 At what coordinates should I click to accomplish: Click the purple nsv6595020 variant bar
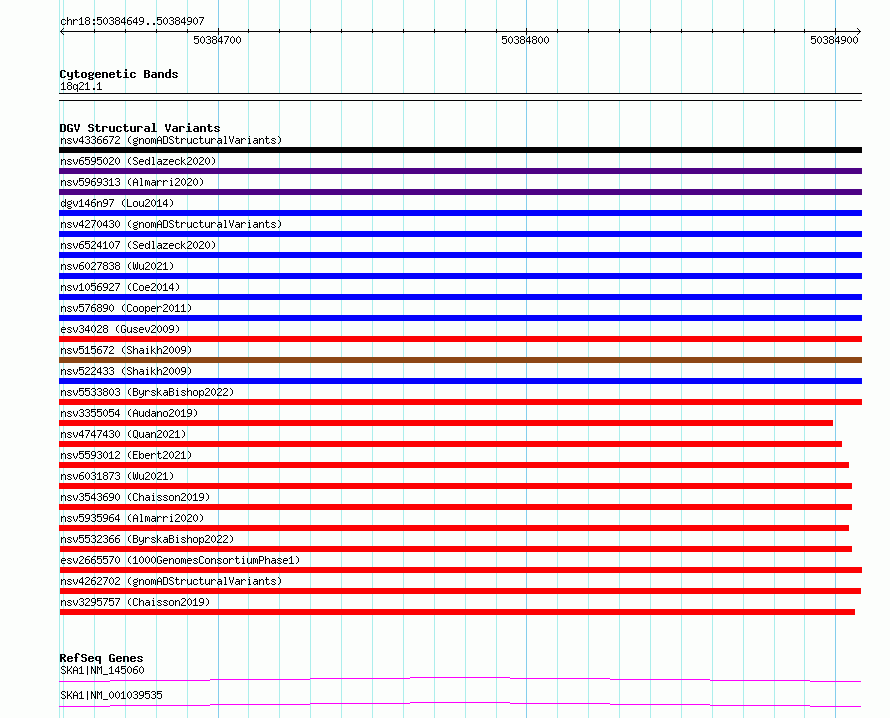(x=460, y=171)
